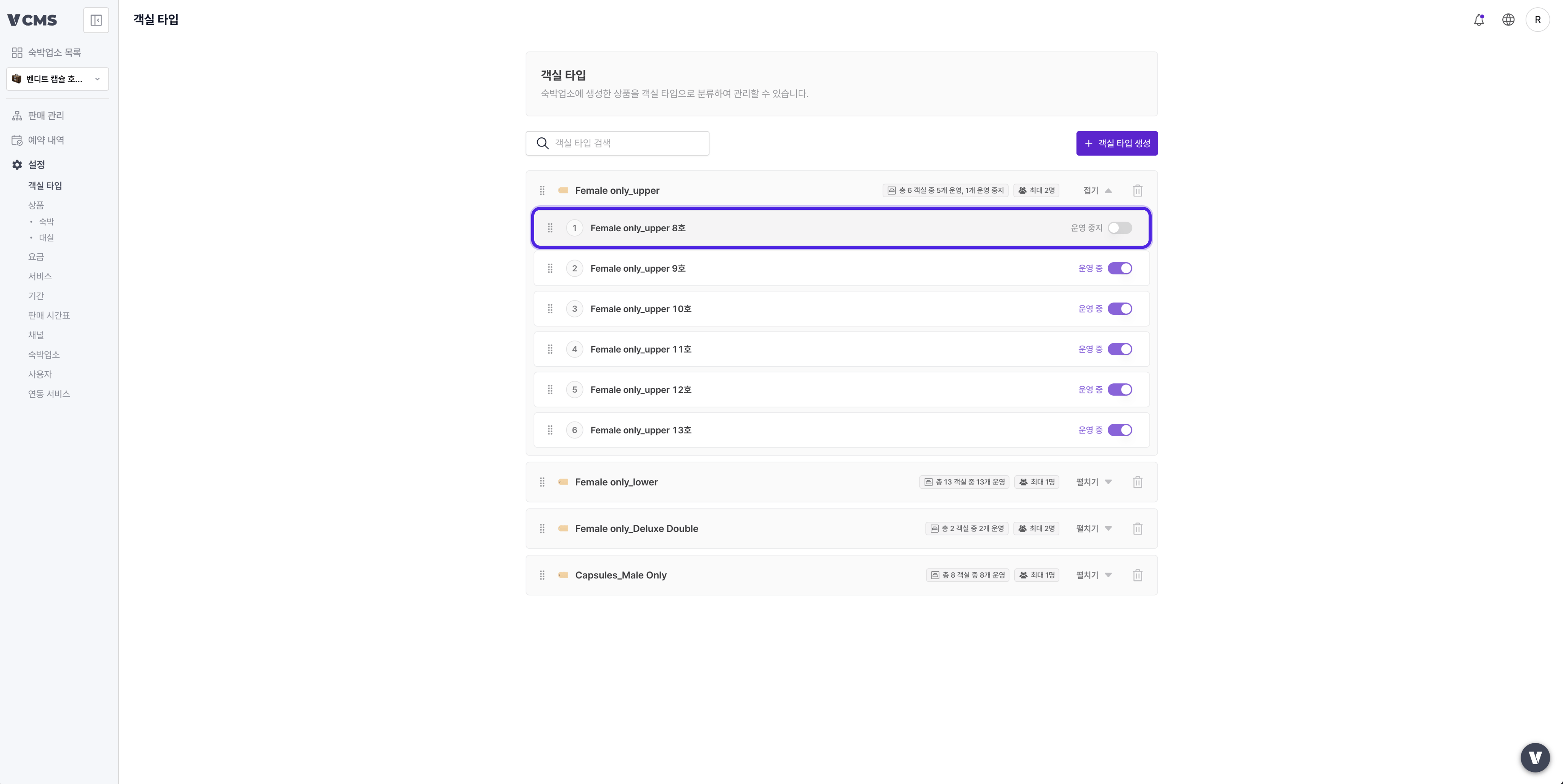1563x784 pixels.
Task: Delete the Female only_Deluxe Double room type
Action: (x=1138, y=528)
